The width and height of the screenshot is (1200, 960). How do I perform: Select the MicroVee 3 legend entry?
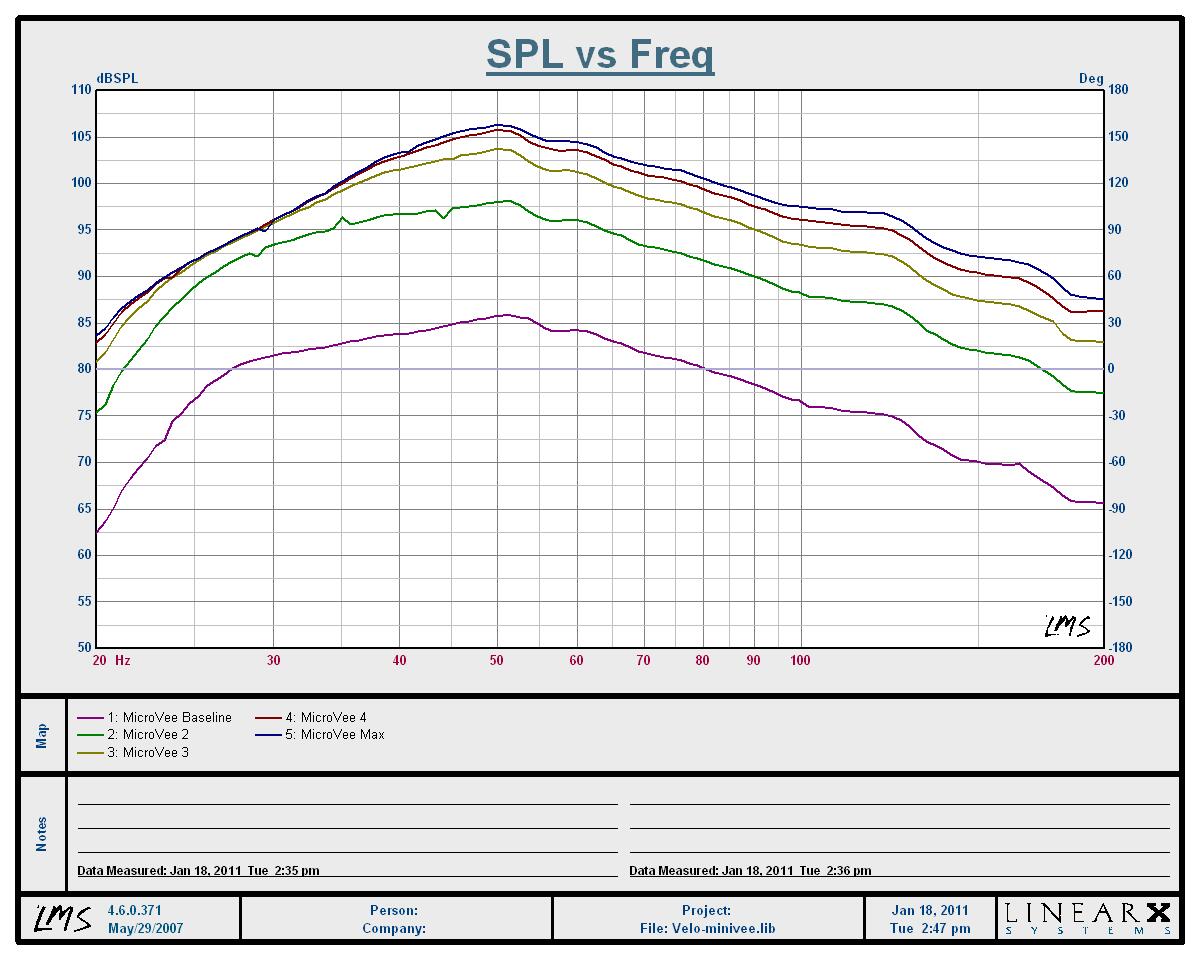148,752
